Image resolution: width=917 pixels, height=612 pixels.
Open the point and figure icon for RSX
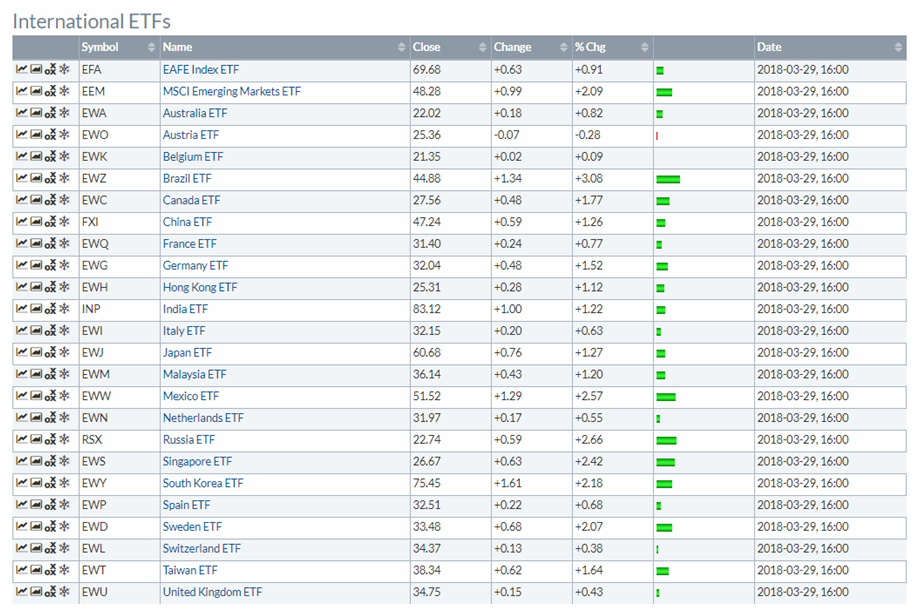tap(50, 440)
